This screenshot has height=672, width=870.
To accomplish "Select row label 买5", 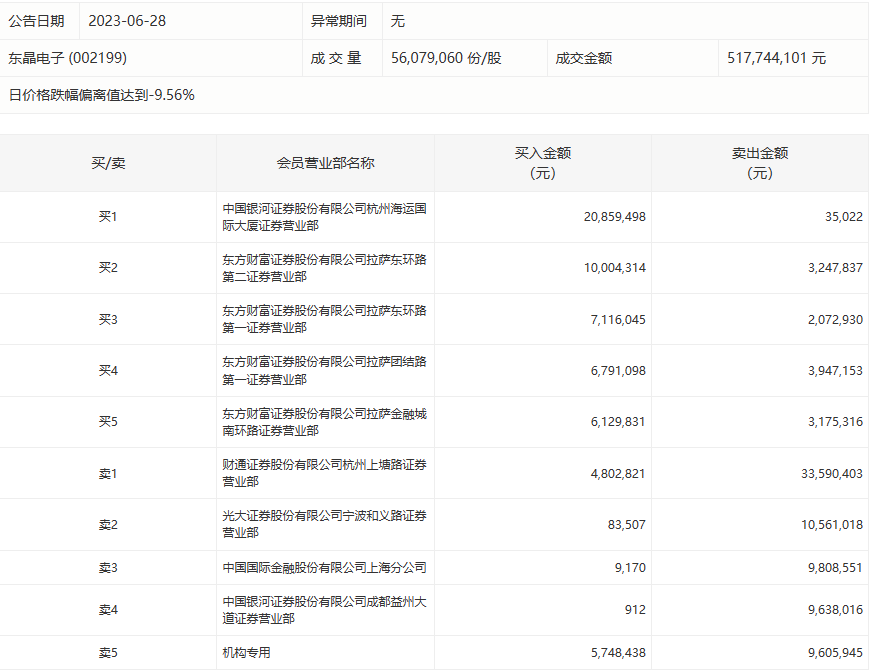I will click(x=108, y=422).
